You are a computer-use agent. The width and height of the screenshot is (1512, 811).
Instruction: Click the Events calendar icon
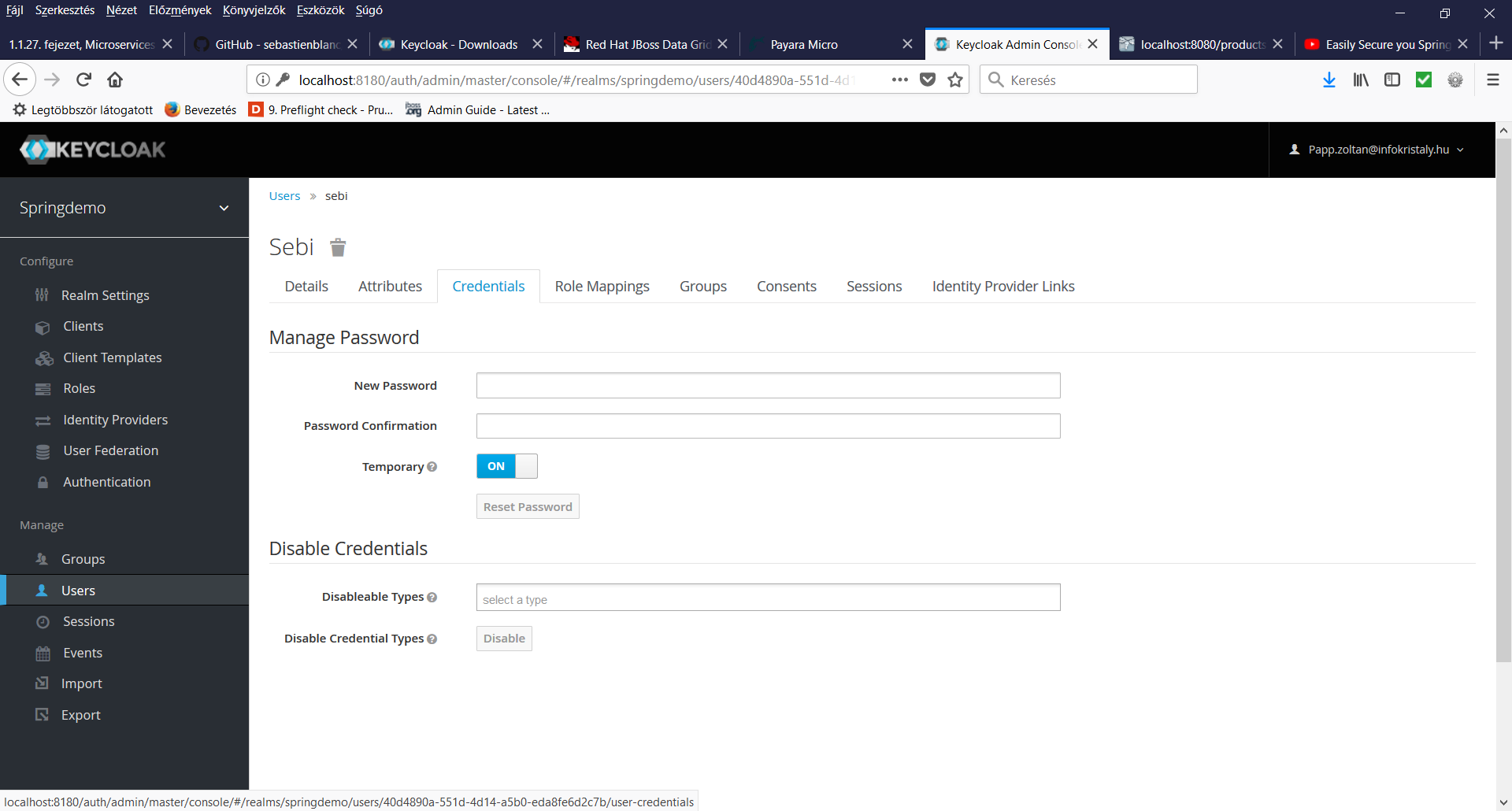tap(43, 653)
